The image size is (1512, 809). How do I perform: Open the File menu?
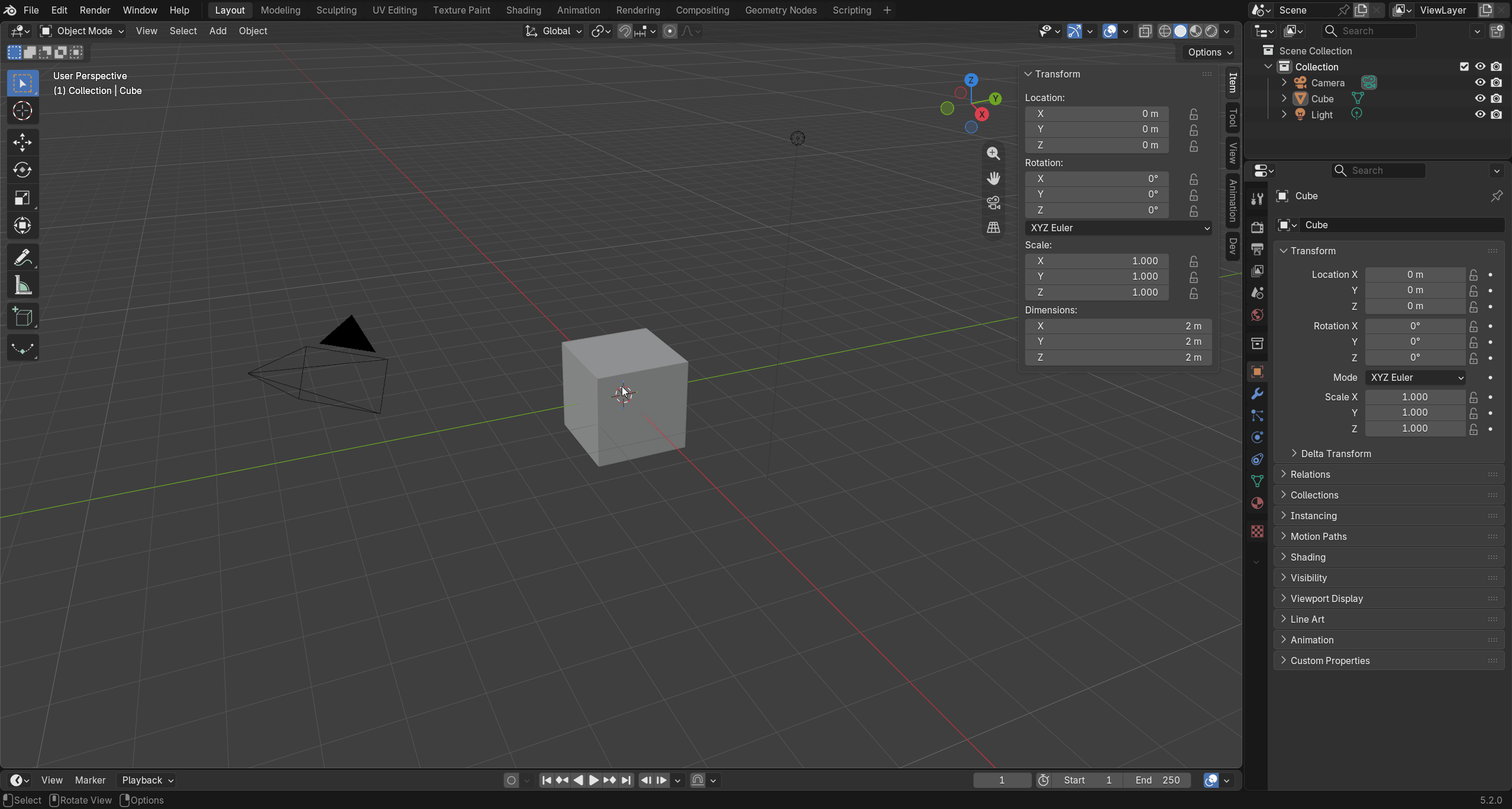(x=31, y=10)
